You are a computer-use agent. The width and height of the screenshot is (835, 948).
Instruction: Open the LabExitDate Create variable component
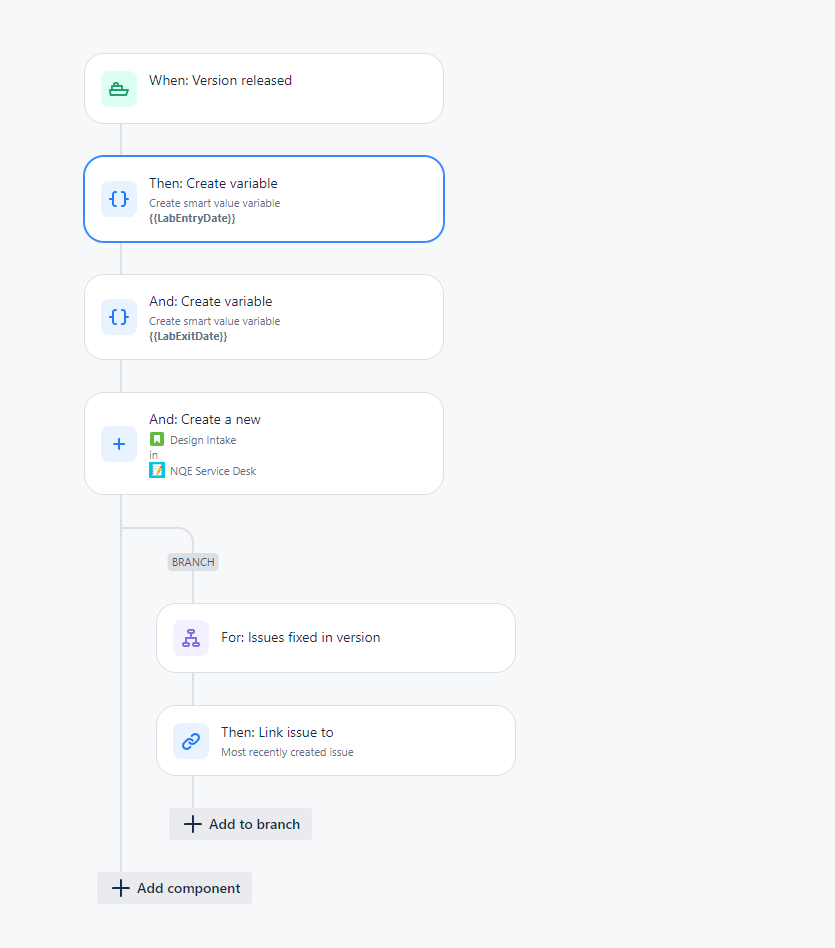coord(263,317)
